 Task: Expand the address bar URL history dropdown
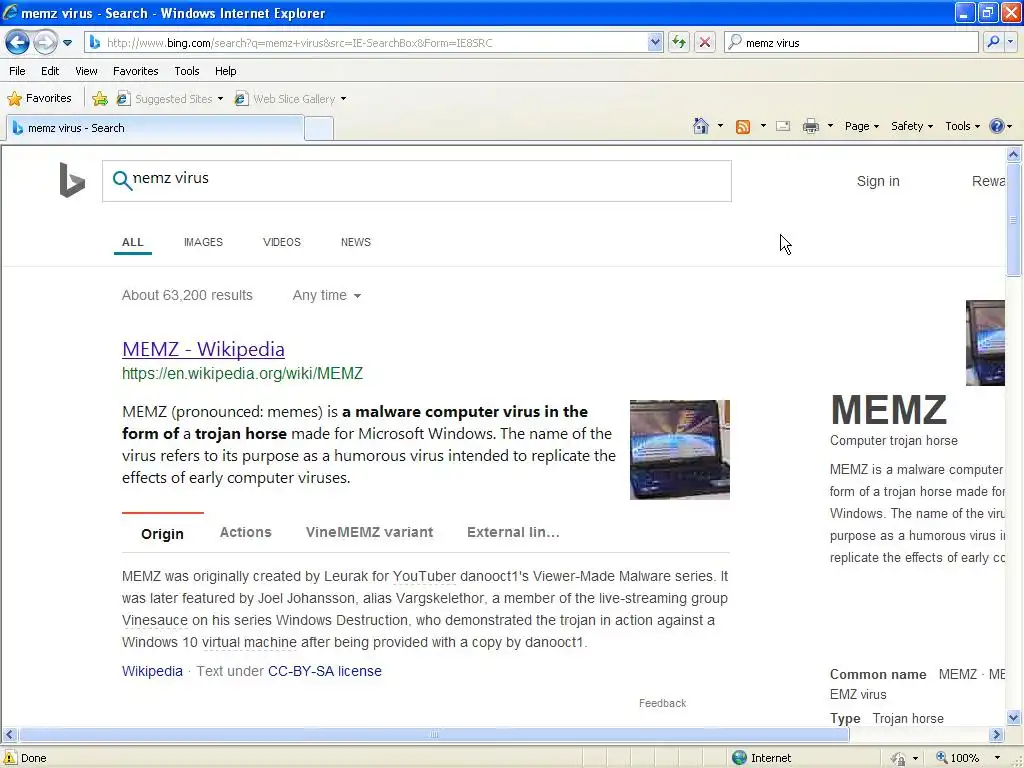click(655, 43)
